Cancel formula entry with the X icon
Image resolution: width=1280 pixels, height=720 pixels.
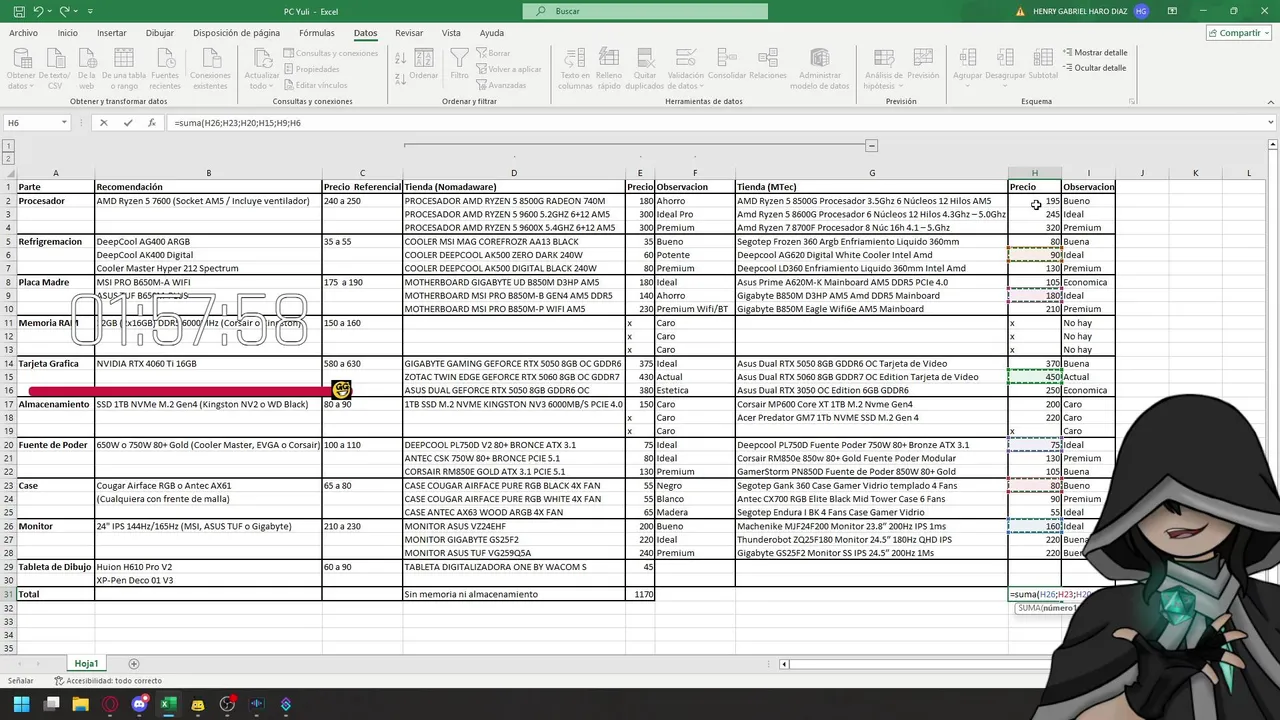tap(103, 123)
